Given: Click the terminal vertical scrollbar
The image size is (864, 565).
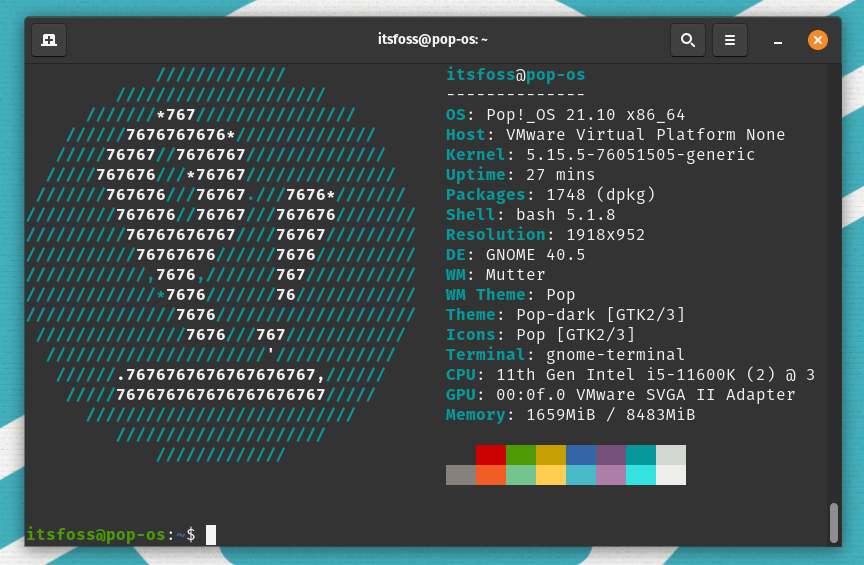Looking at the screenshot, I should point(833,521).
